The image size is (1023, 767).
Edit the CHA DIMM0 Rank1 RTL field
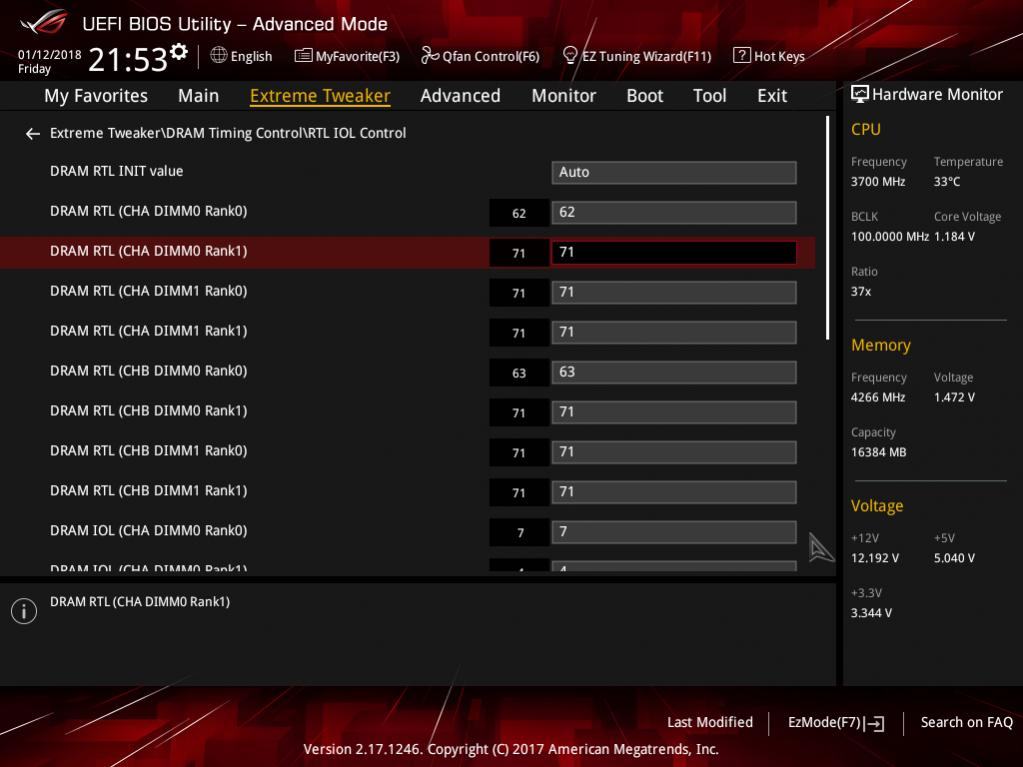pyautogui.click(x=674, y=252)
